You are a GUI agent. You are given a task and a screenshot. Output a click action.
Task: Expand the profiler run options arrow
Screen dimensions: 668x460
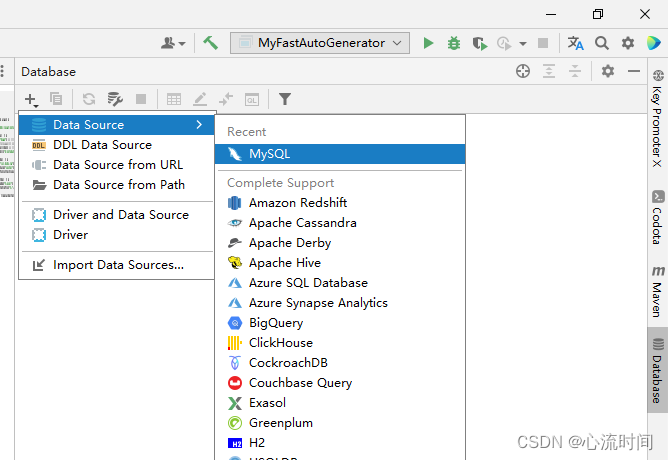pos(523,43)
